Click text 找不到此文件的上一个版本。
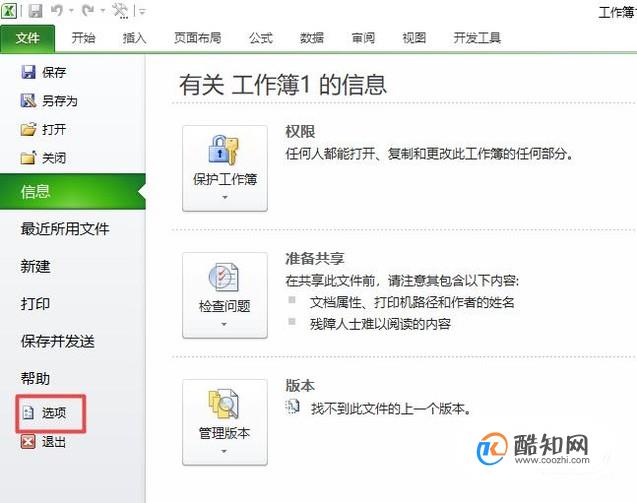This screenshot has width=637, height=503. [x=392, y=408]
